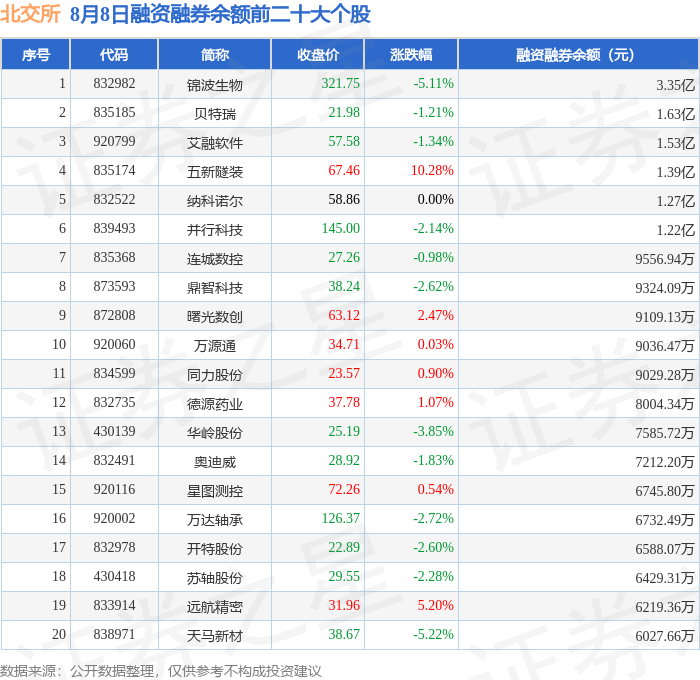The image size is (700, 680).
Task: Click stock code 835174
Action: coord(114,171)
